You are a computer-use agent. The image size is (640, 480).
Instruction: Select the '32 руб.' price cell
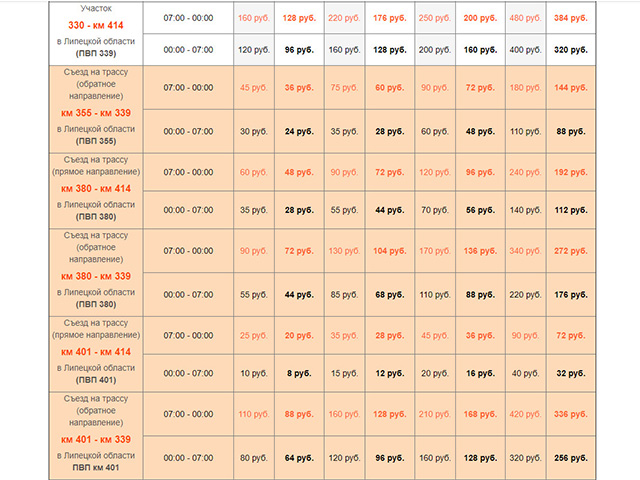point(571,373)
